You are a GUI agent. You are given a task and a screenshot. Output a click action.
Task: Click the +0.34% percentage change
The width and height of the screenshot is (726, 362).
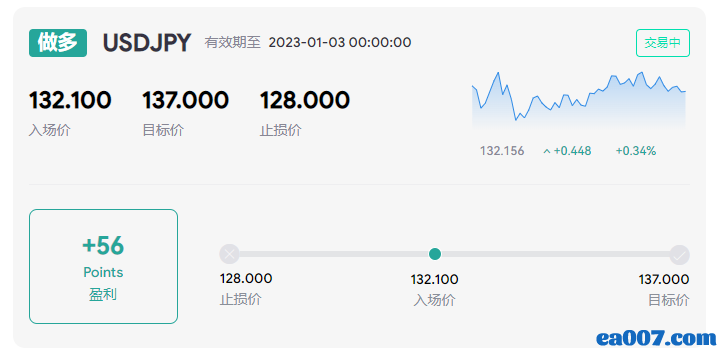click(x=636, y=151)
